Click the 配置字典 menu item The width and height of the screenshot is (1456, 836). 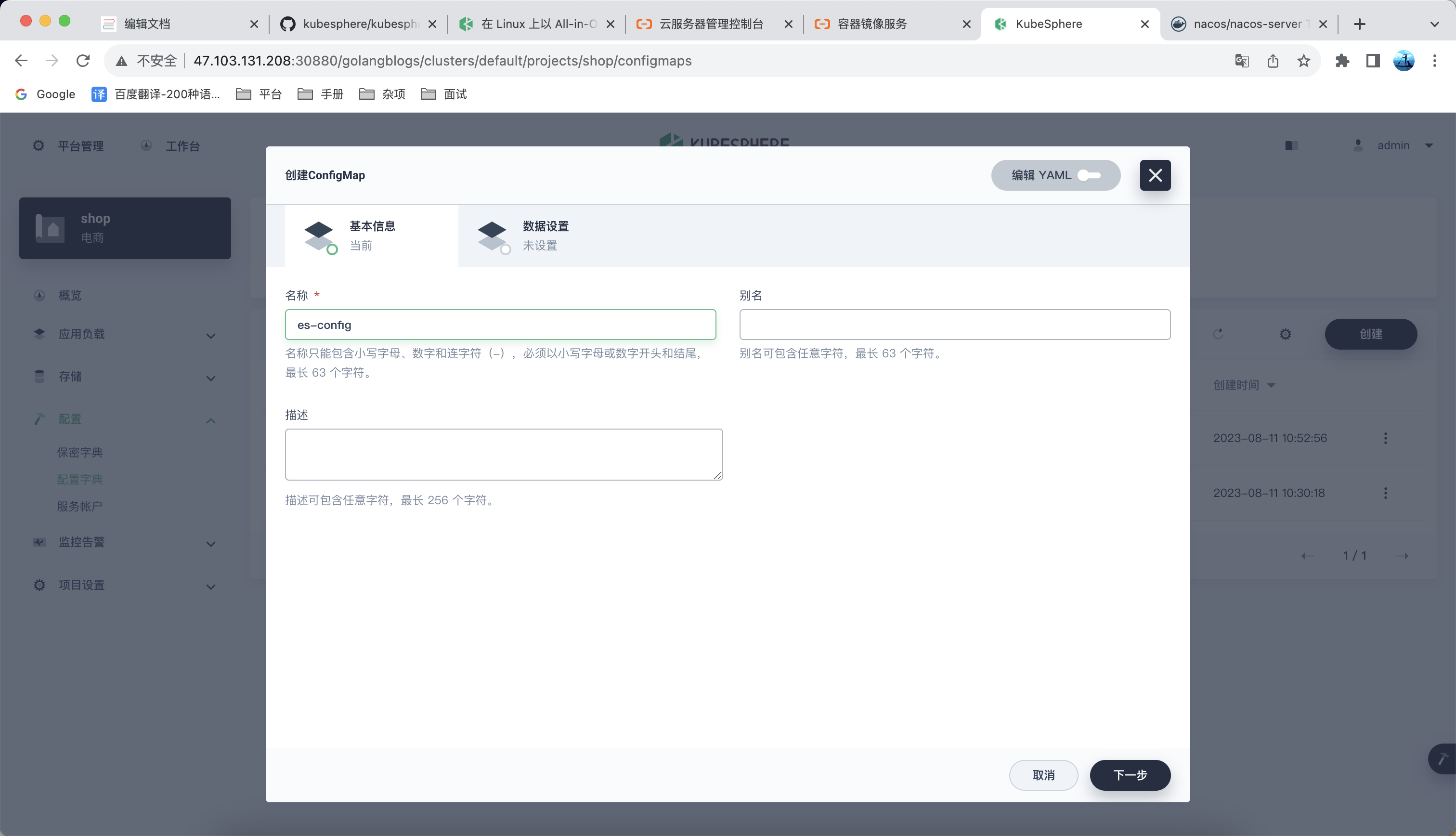(x=79, y=479)
